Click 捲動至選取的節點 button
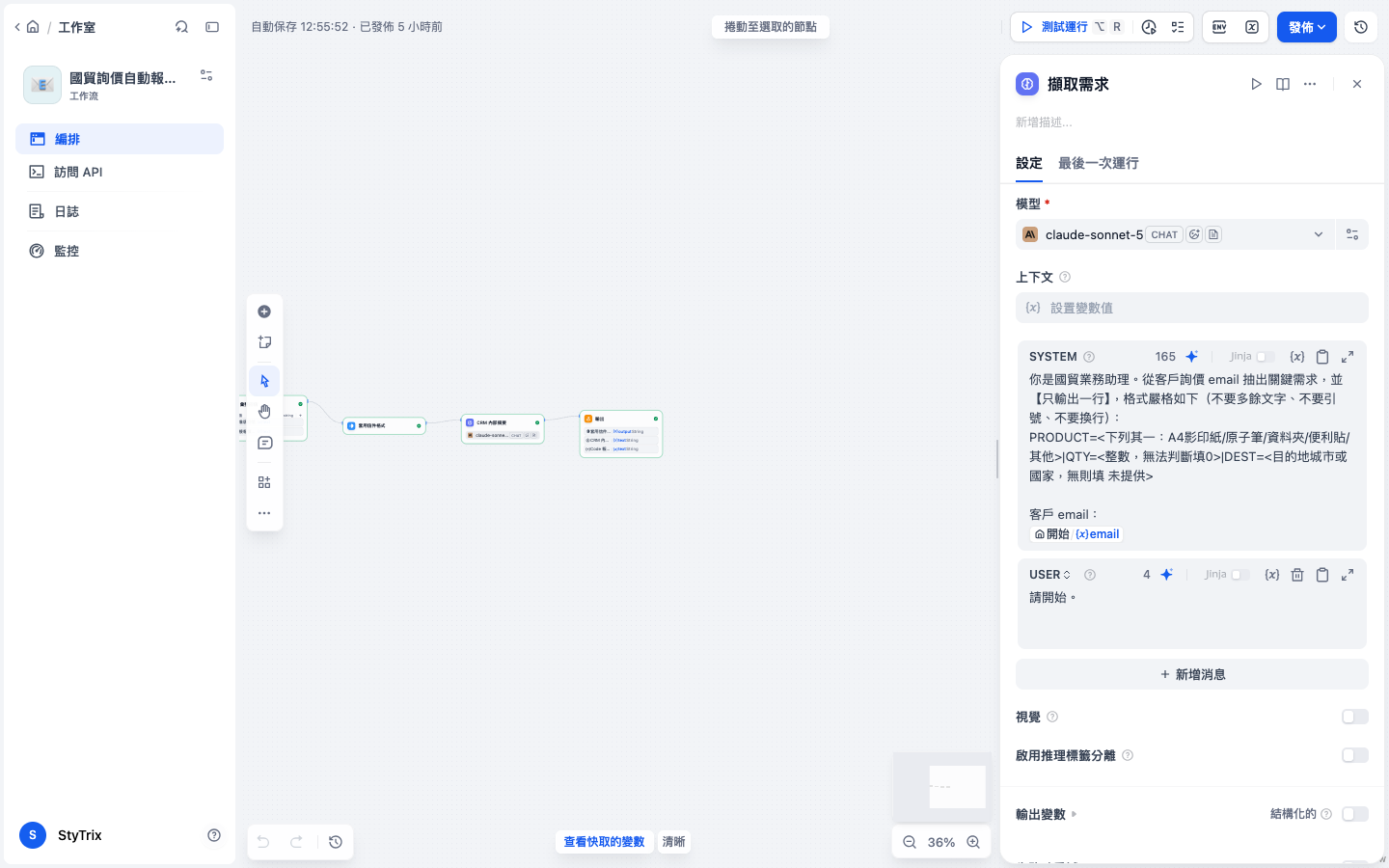The image size is (1389, 868). 771,27
